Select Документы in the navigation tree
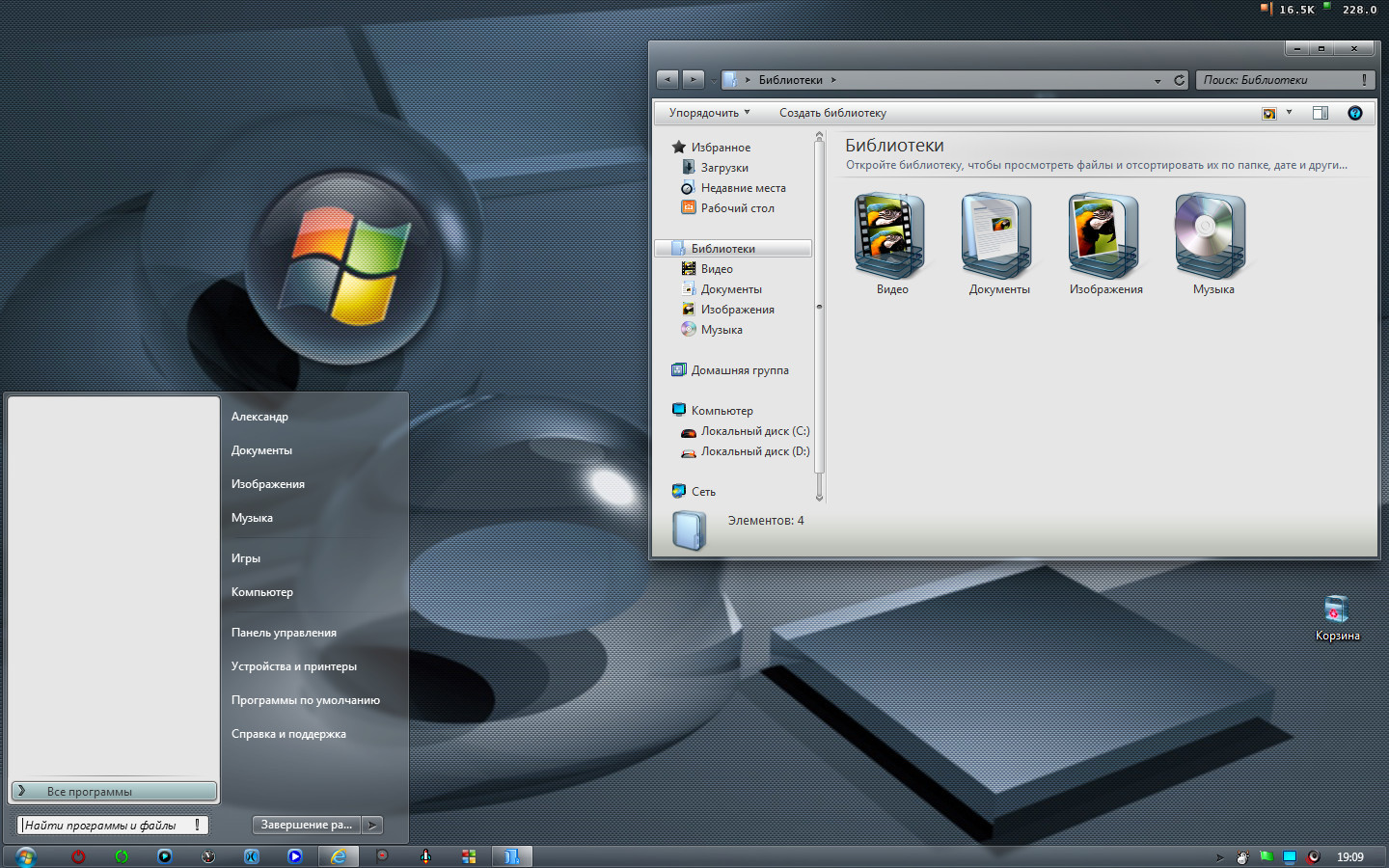Viewport: 1389px width, 868px height. (x=722, y=289)
